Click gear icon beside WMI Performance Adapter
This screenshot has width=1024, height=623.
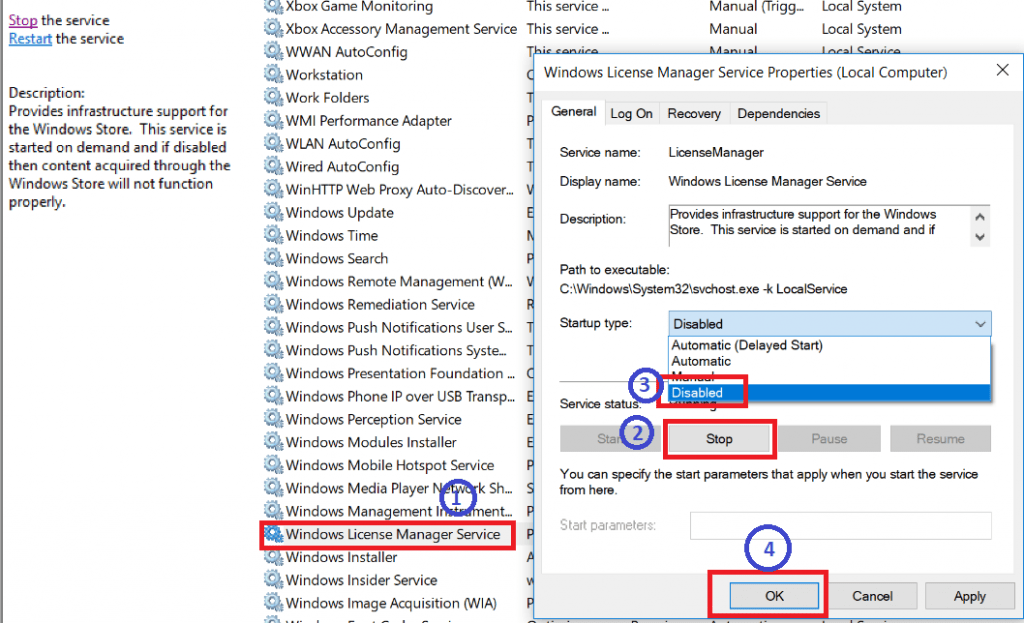pyautogui.click(x=273, y=120)
